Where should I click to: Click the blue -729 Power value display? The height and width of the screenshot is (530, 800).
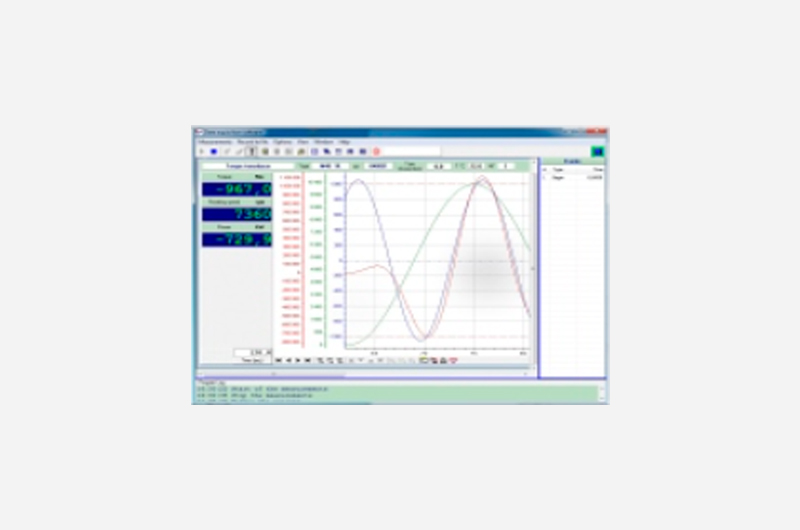(x=237, y=239)
